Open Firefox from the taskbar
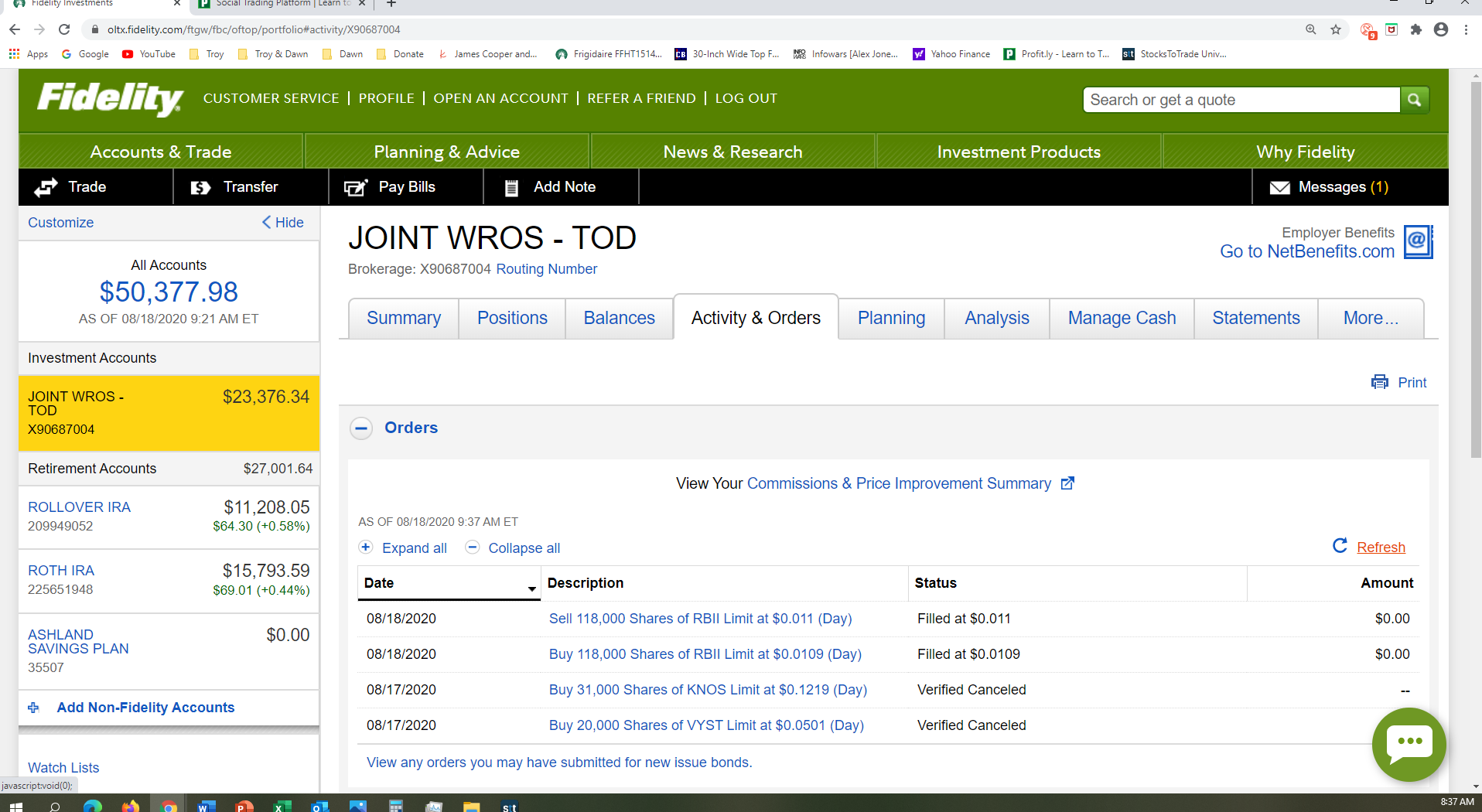 point(130,807)
